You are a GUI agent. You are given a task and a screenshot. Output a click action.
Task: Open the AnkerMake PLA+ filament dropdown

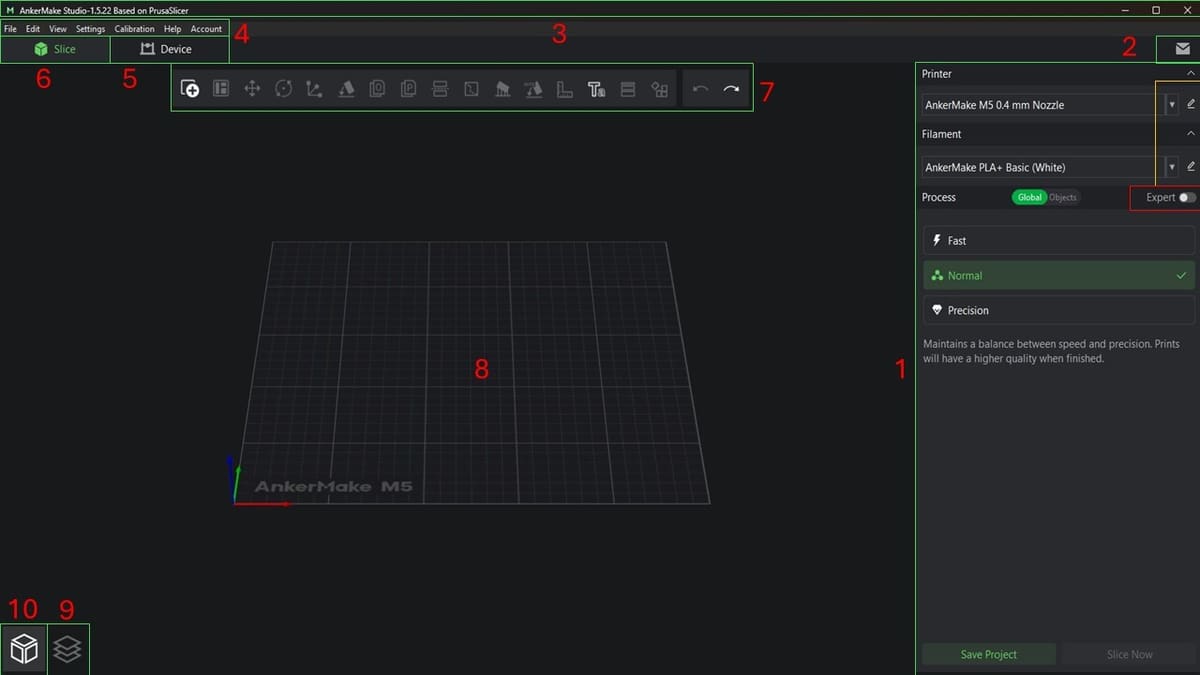click(1171, 167)
